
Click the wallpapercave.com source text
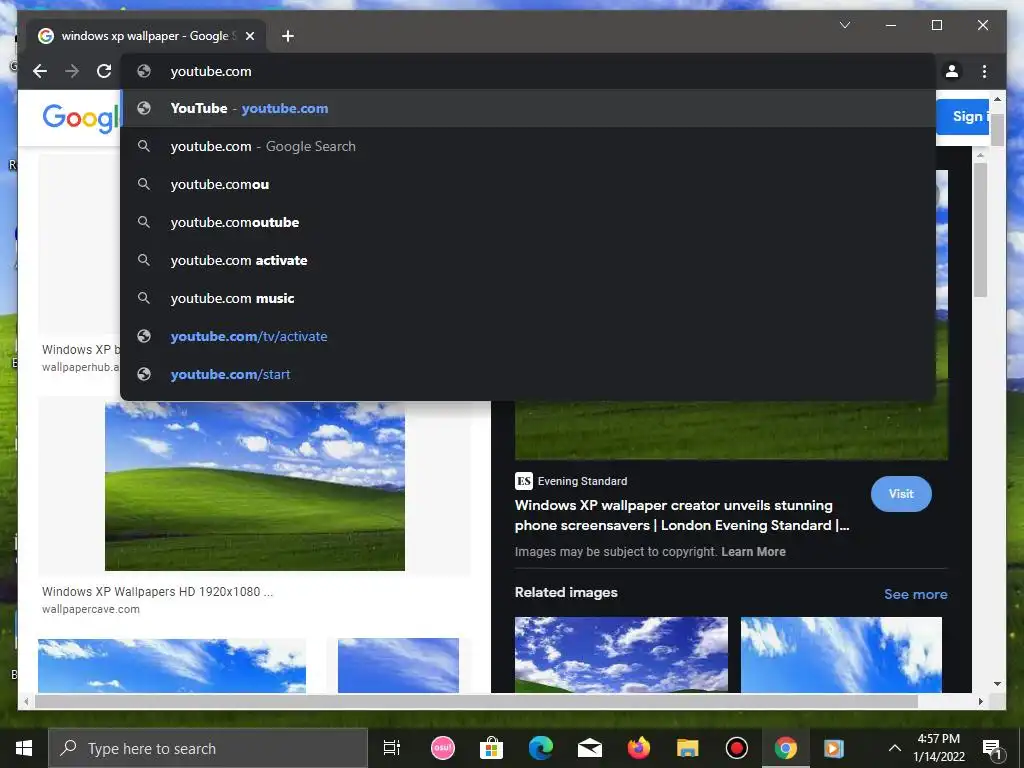coord(91,609)
